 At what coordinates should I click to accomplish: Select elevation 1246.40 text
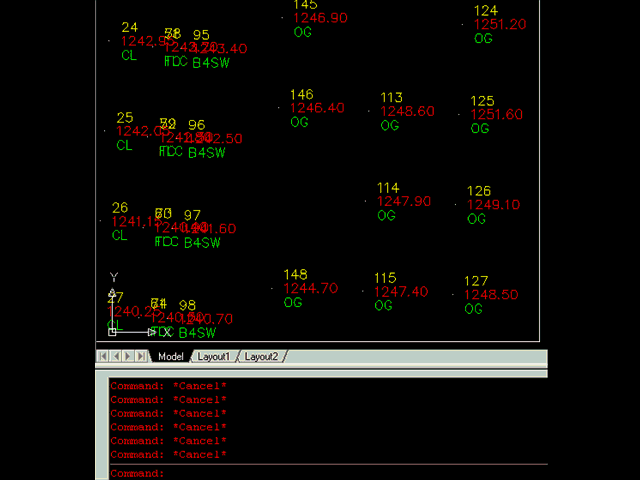(317, 108)
